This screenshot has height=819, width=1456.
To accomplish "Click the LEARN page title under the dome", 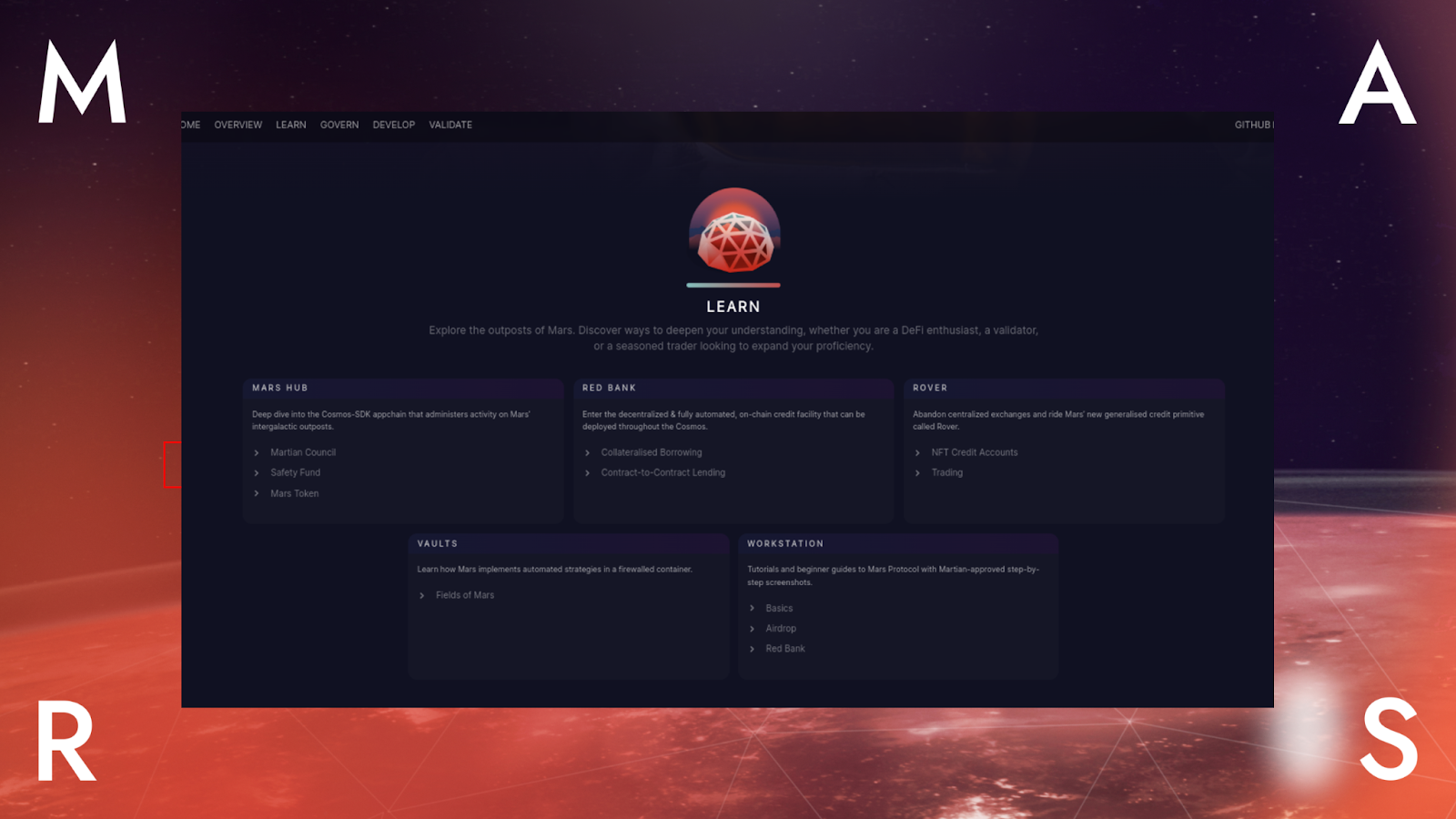I will [x=733, y=307].
